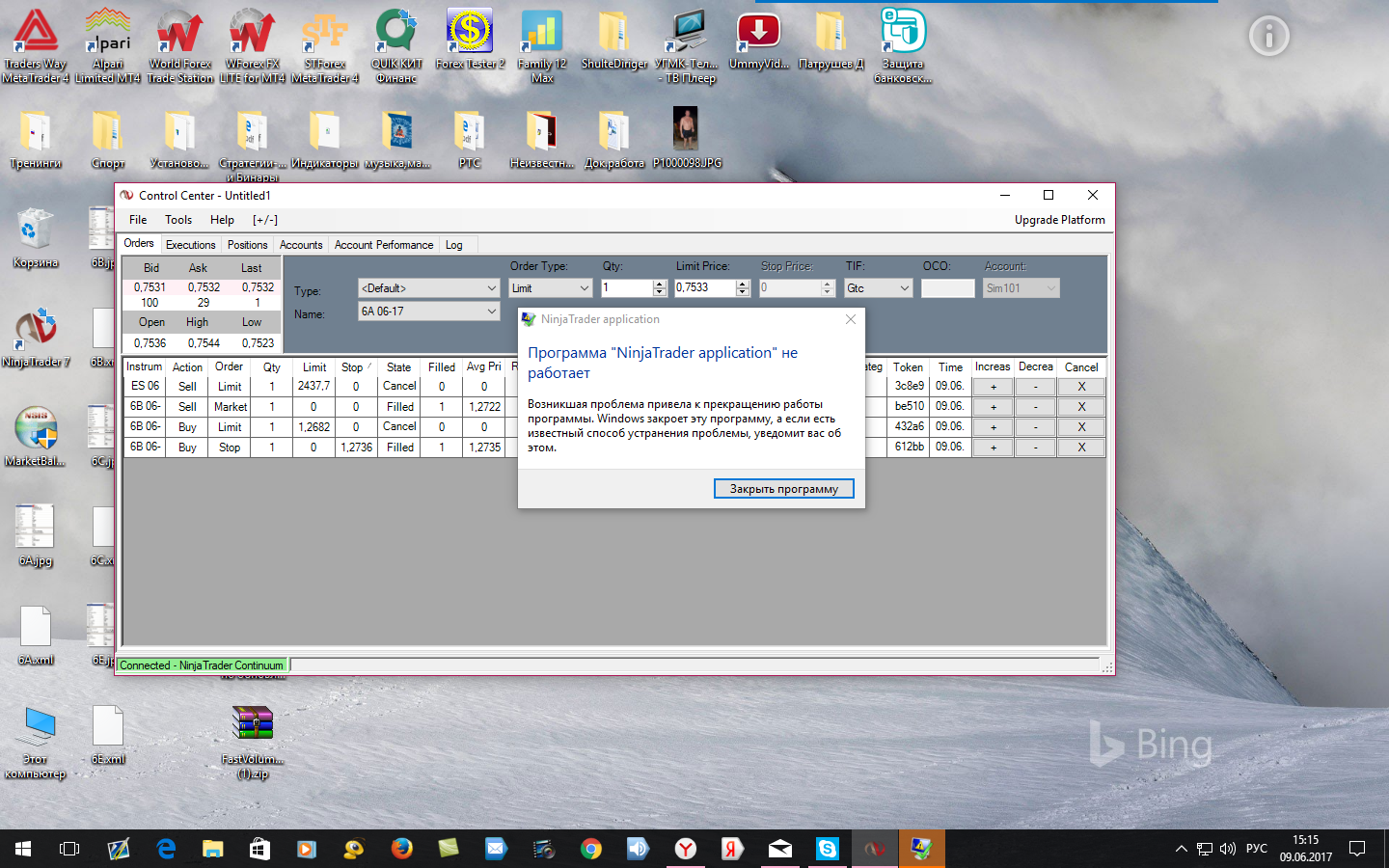Screen dimensions: 1389x868
Task: Open the QUIK КИТ Финанс shortcut
Action: click(396, 45)
